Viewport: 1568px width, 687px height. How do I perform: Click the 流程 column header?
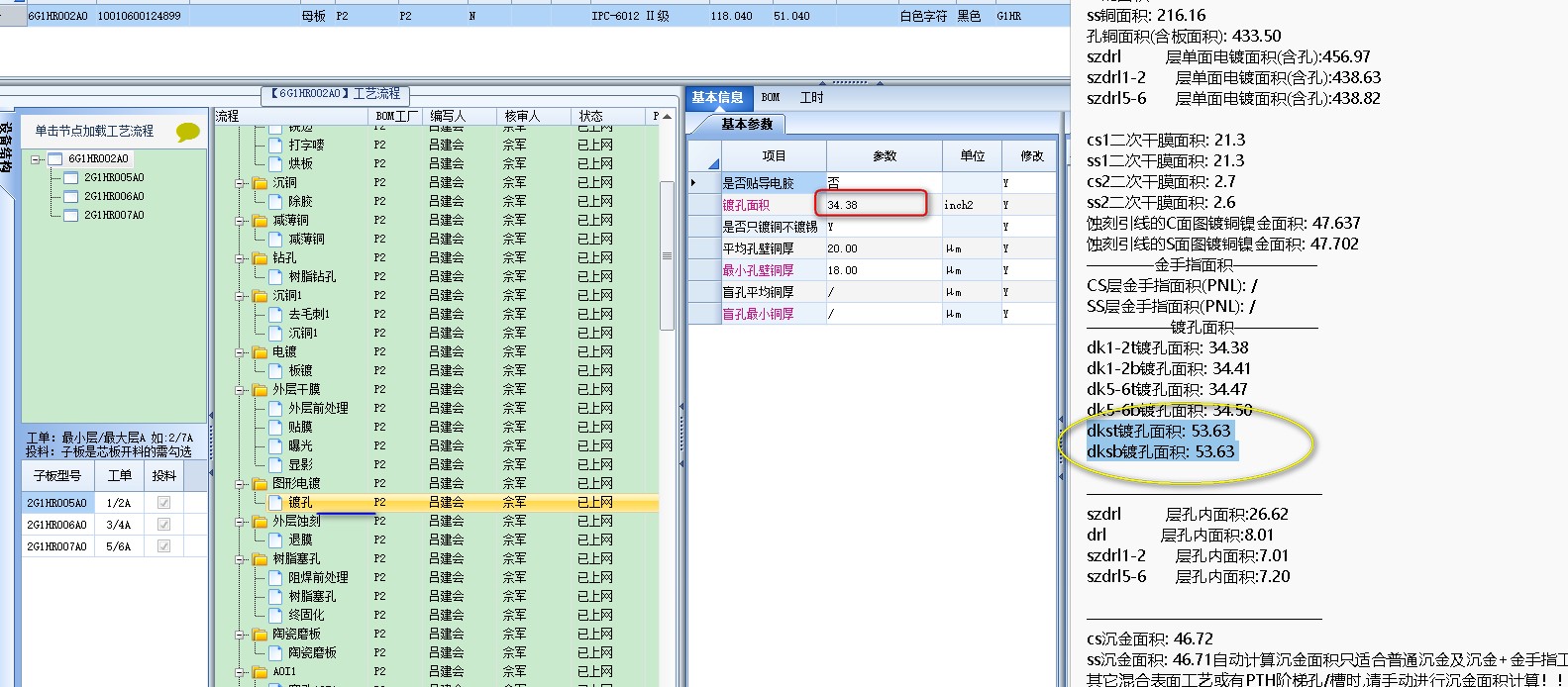click(x=292, y=116)
